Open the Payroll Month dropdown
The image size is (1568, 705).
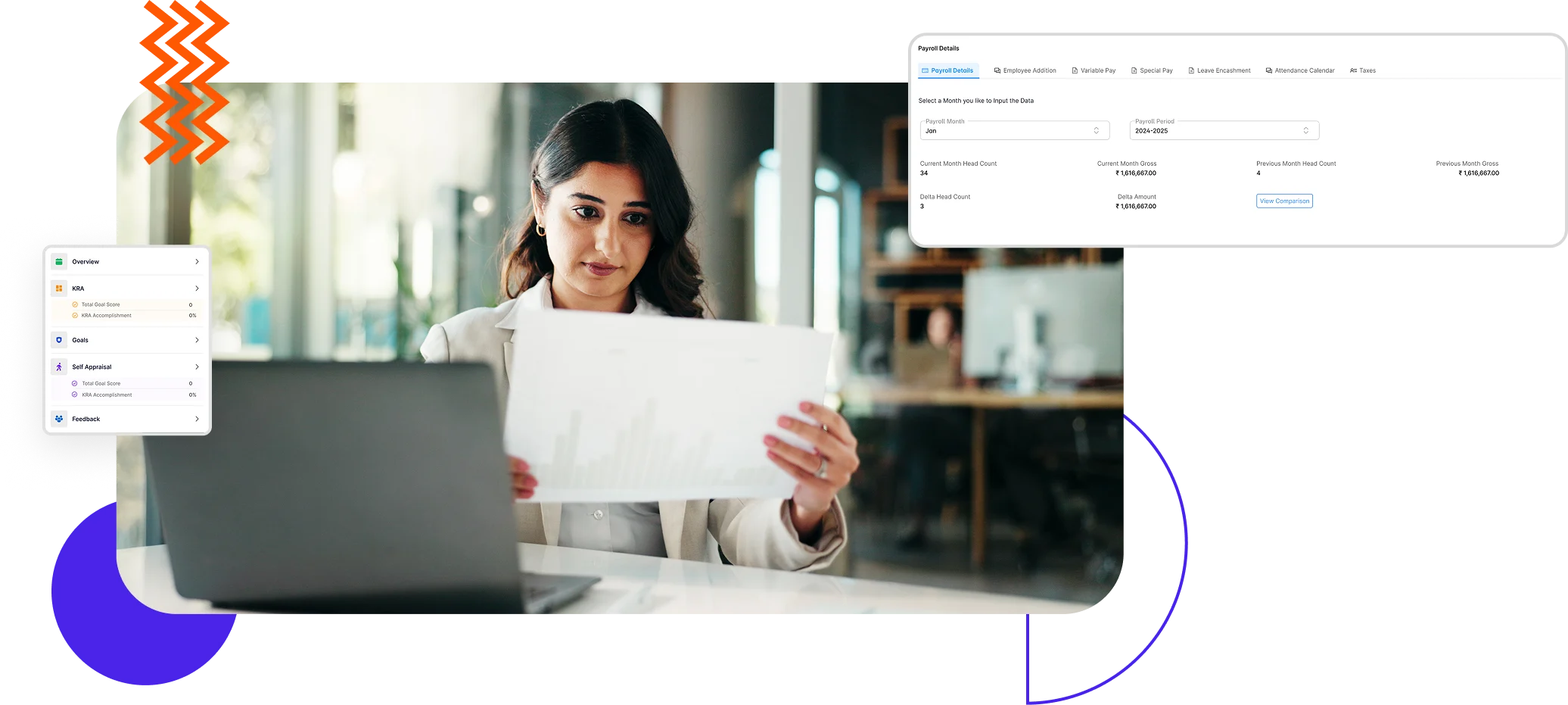point(1014,131)
